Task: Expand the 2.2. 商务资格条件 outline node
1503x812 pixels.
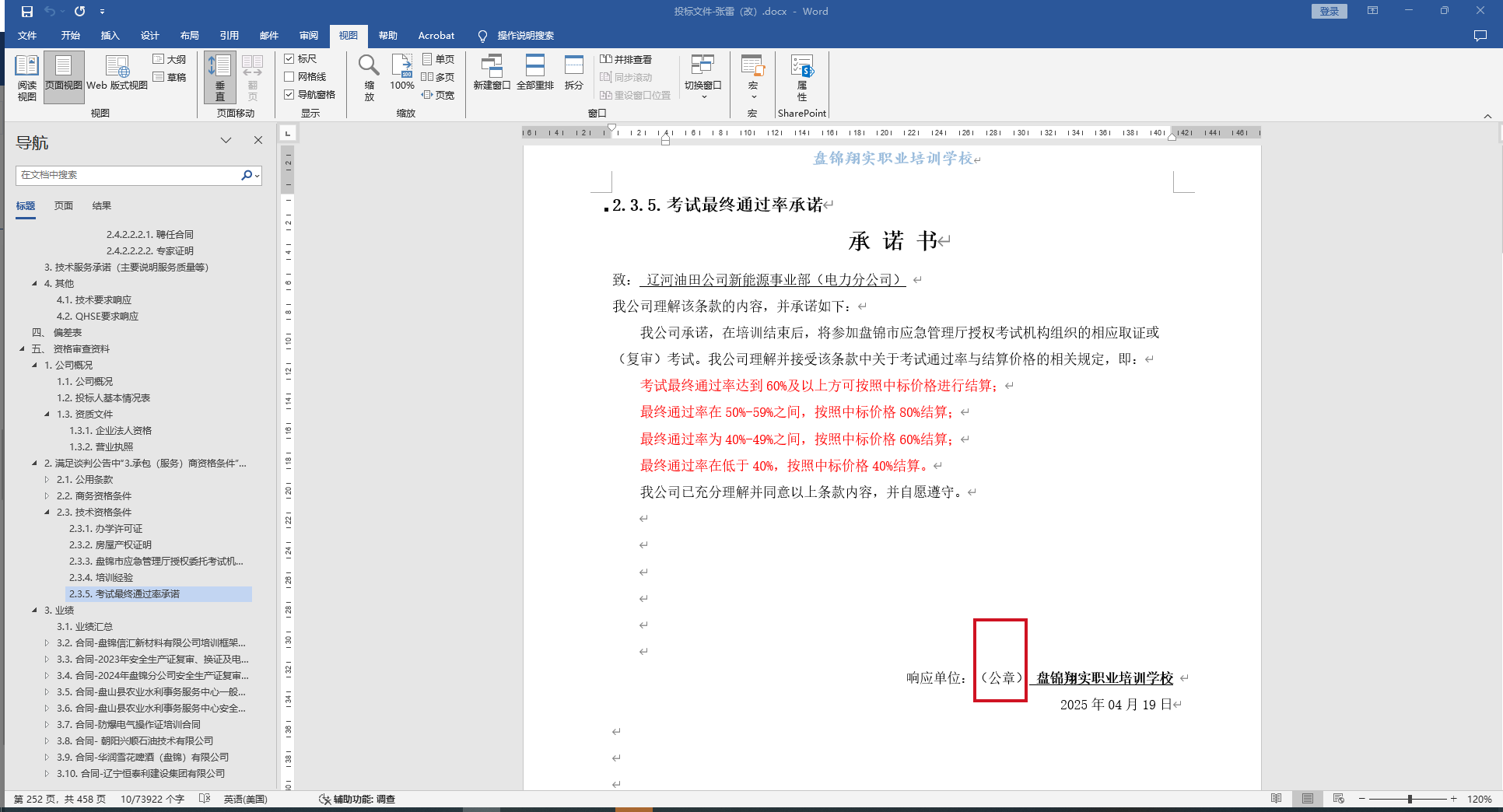Action: (47, 496)
